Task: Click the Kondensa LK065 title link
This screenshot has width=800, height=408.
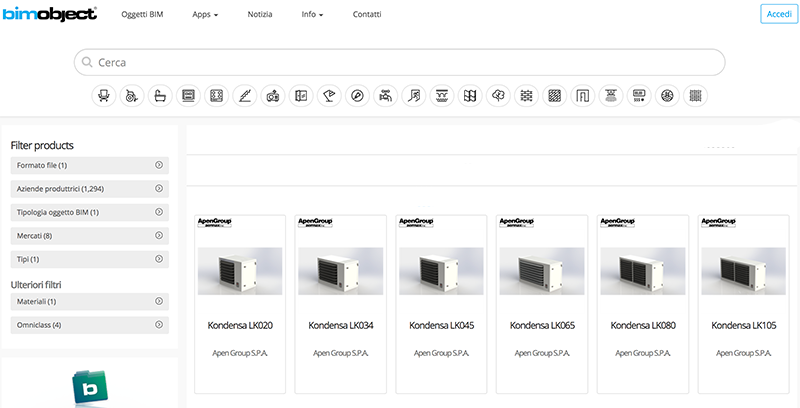Action: [x=542, y=325]
